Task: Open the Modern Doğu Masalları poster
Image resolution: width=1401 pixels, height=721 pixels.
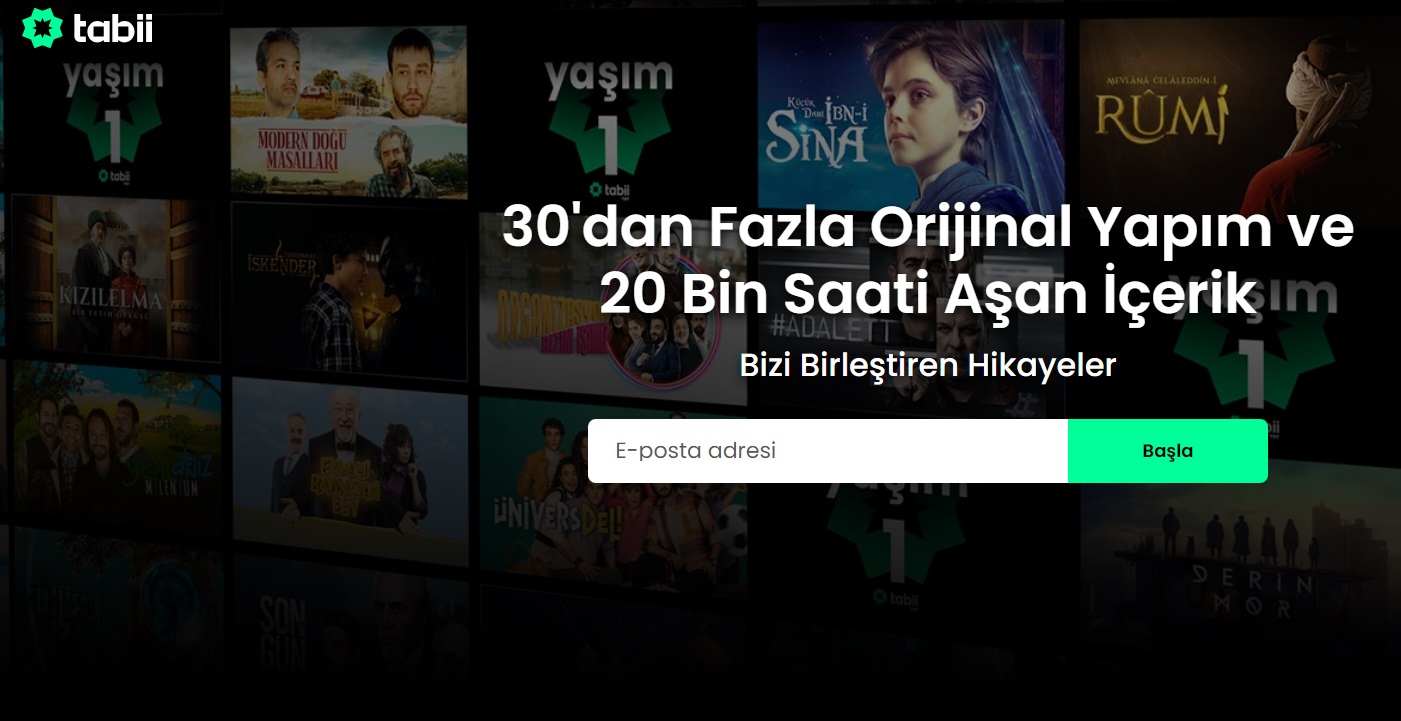Action: point(348,110)
